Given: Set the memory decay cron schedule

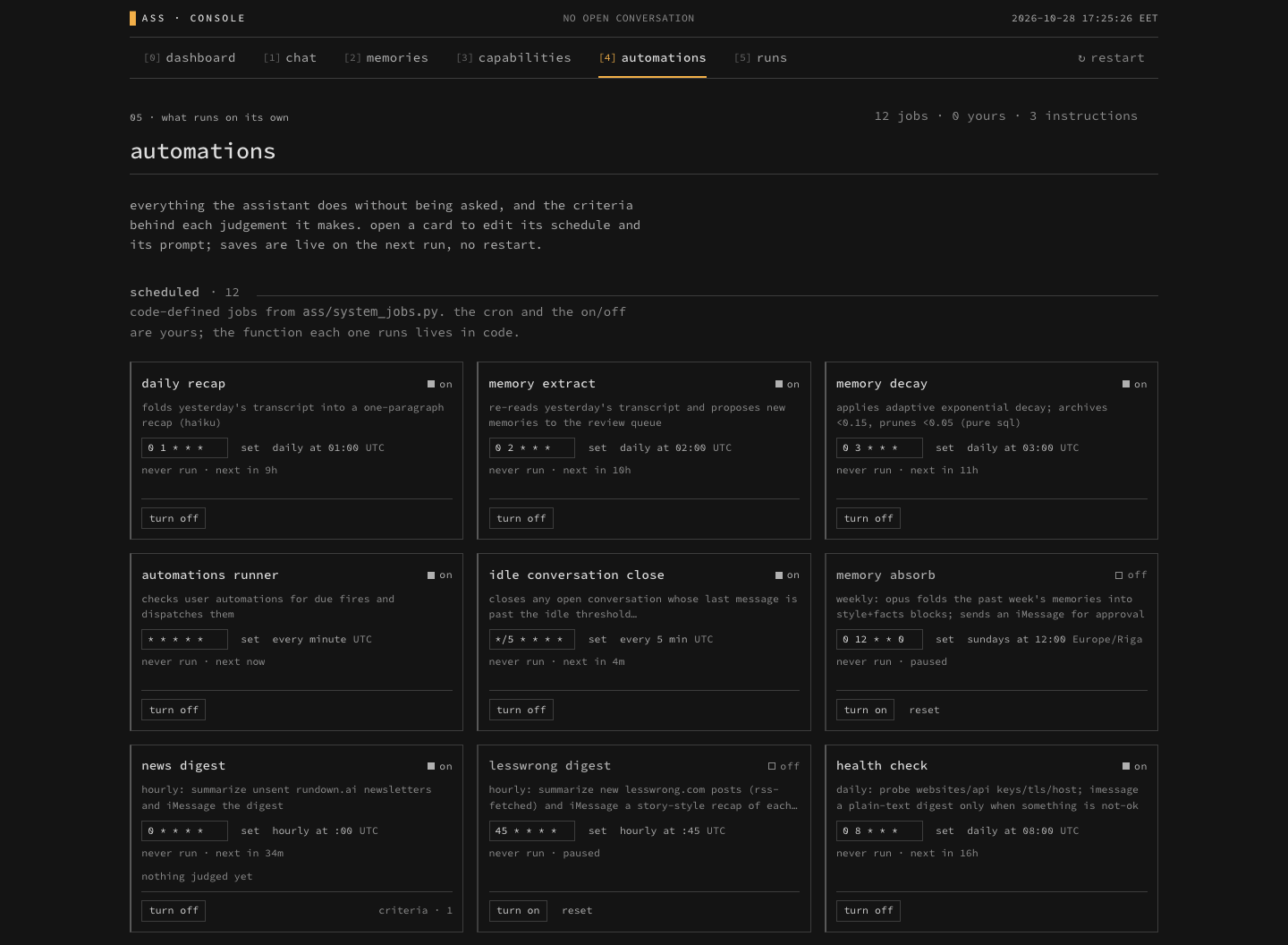Looking at the screenshot, I should tap(945, 447).
